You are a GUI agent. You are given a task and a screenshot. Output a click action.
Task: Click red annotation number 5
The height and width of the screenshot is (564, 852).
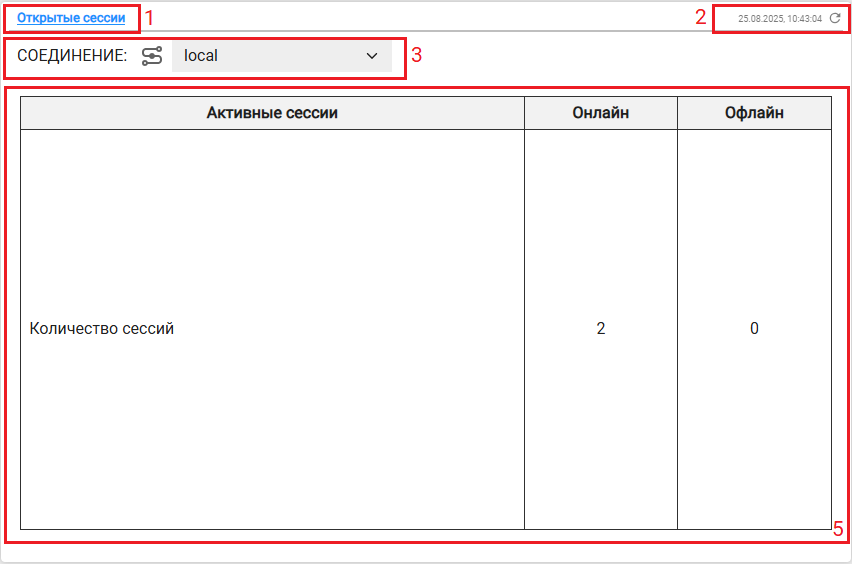(838, 529)
